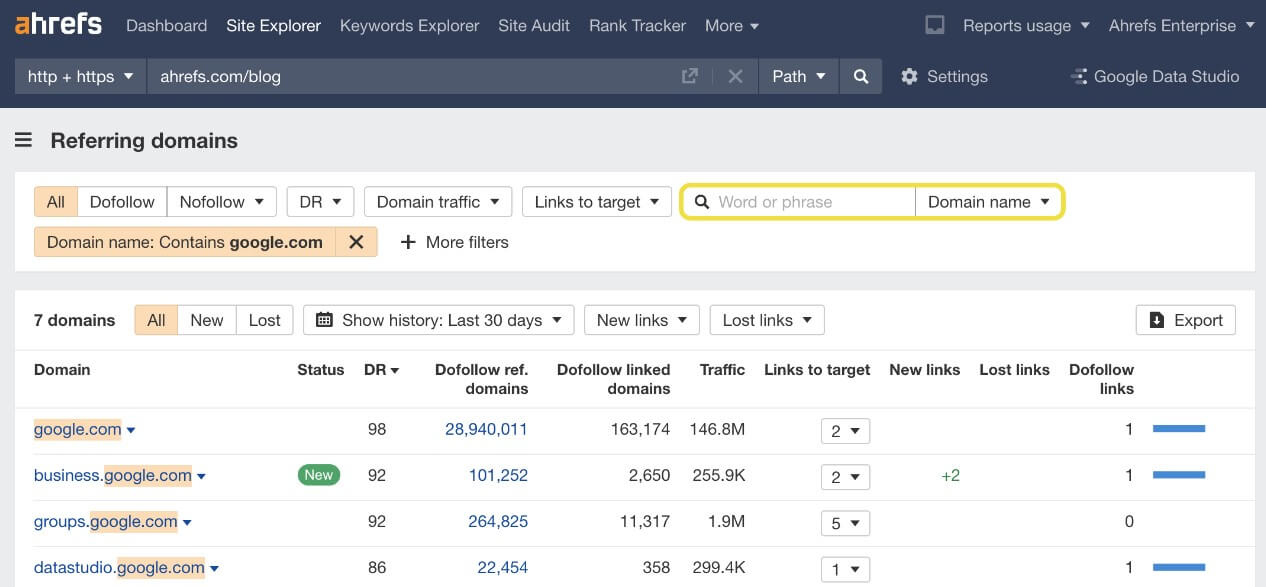Select the New domains toggle
The width and height of the screenshot is (1266, 587).
[x=207, y=320]
